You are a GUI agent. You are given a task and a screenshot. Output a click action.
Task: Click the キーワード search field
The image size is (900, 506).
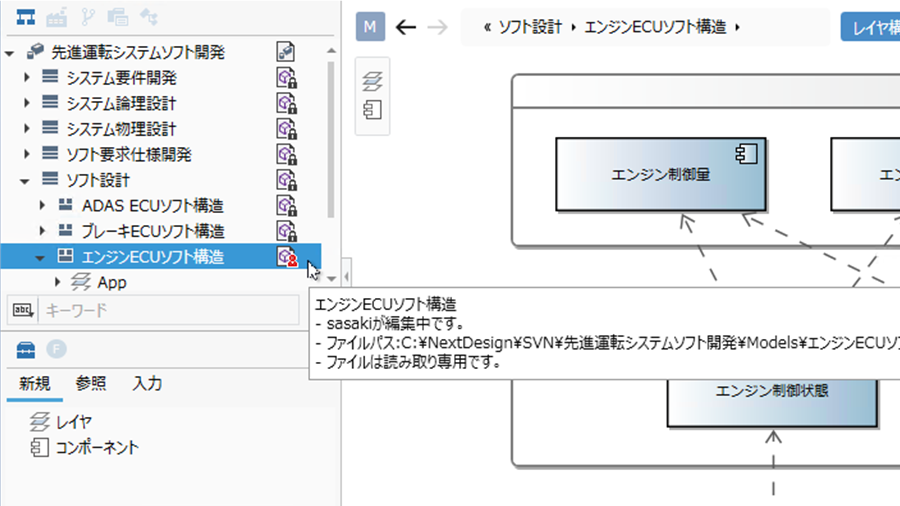click(x=168, y=311)
